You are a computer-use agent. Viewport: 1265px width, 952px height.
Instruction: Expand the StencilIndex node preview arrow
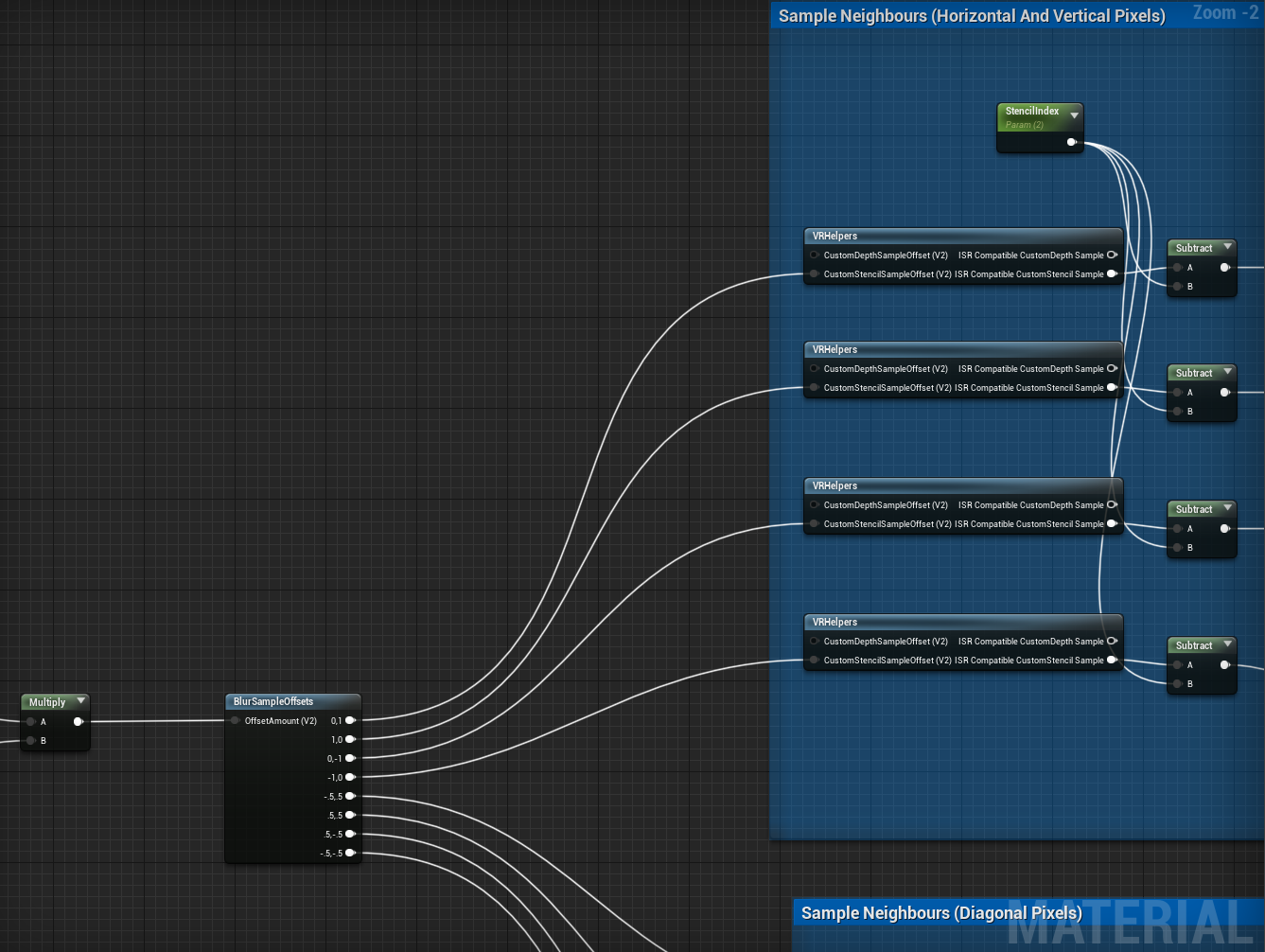click(1074, 115)
